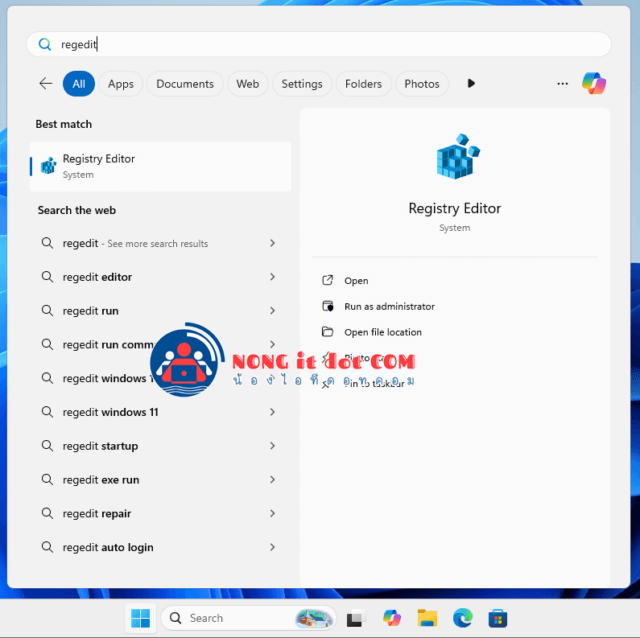Image resolution: width=640 pixels, height=638 pixels.
Task: Switch to Photos filter tab
Action: point(422,84)
